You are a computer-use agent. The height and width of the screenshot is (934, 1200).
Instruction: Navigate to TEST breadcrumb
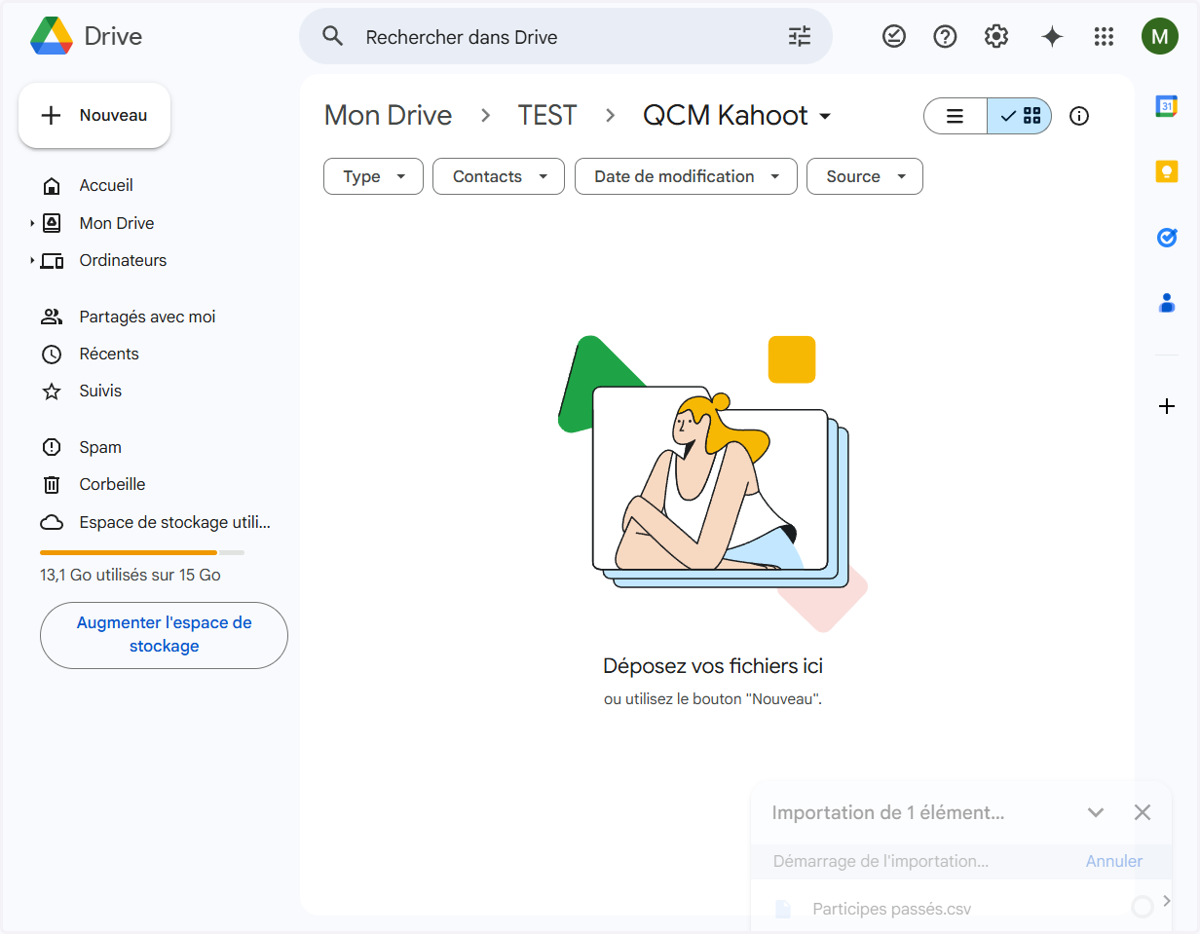coord(547,116)
